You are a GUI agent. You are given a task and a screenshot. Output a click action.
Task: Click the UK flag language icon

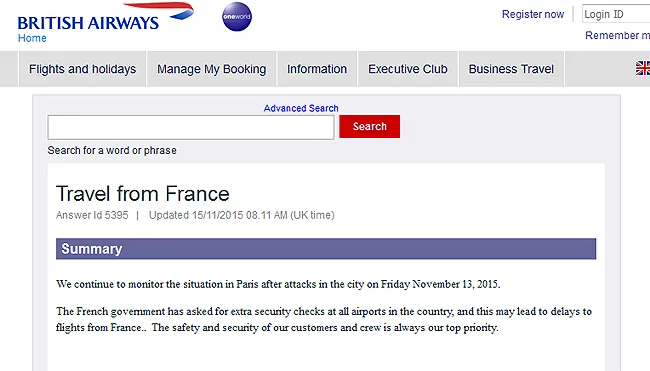coord(643,68)
